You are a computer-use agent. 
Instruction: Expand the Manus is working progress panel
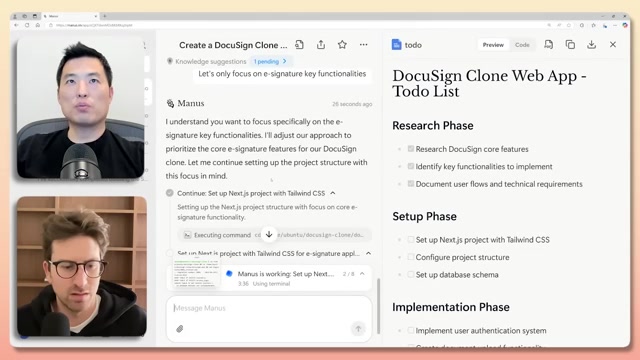(362, 274)
